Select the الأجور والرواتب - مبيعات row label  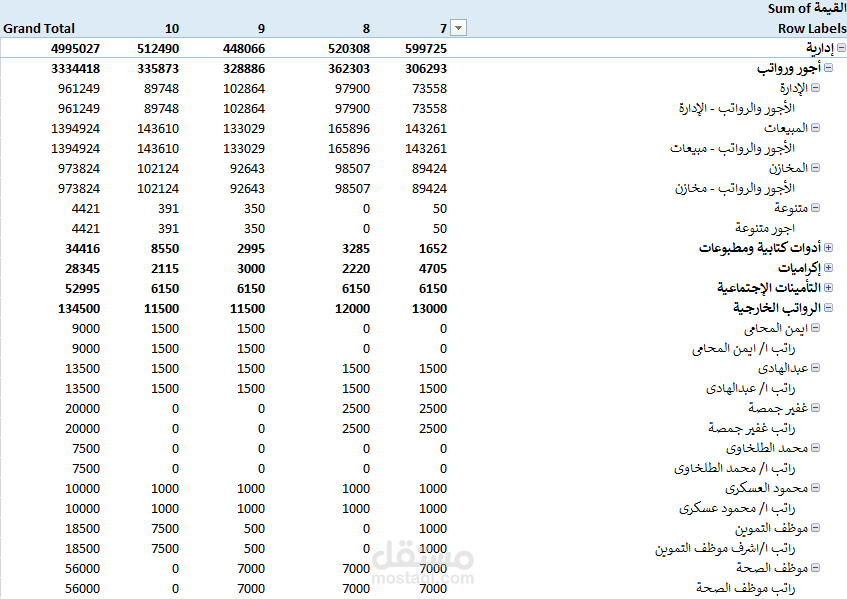[732, 149]
